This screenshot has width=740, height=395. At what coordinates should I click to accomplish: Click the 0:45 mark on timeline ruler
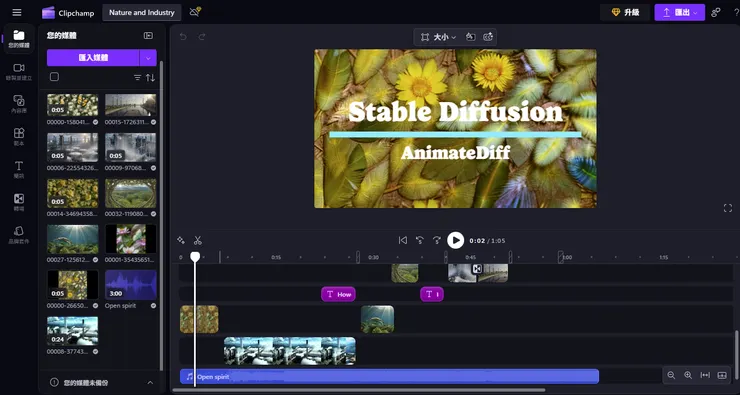click(x=471, y=258)
